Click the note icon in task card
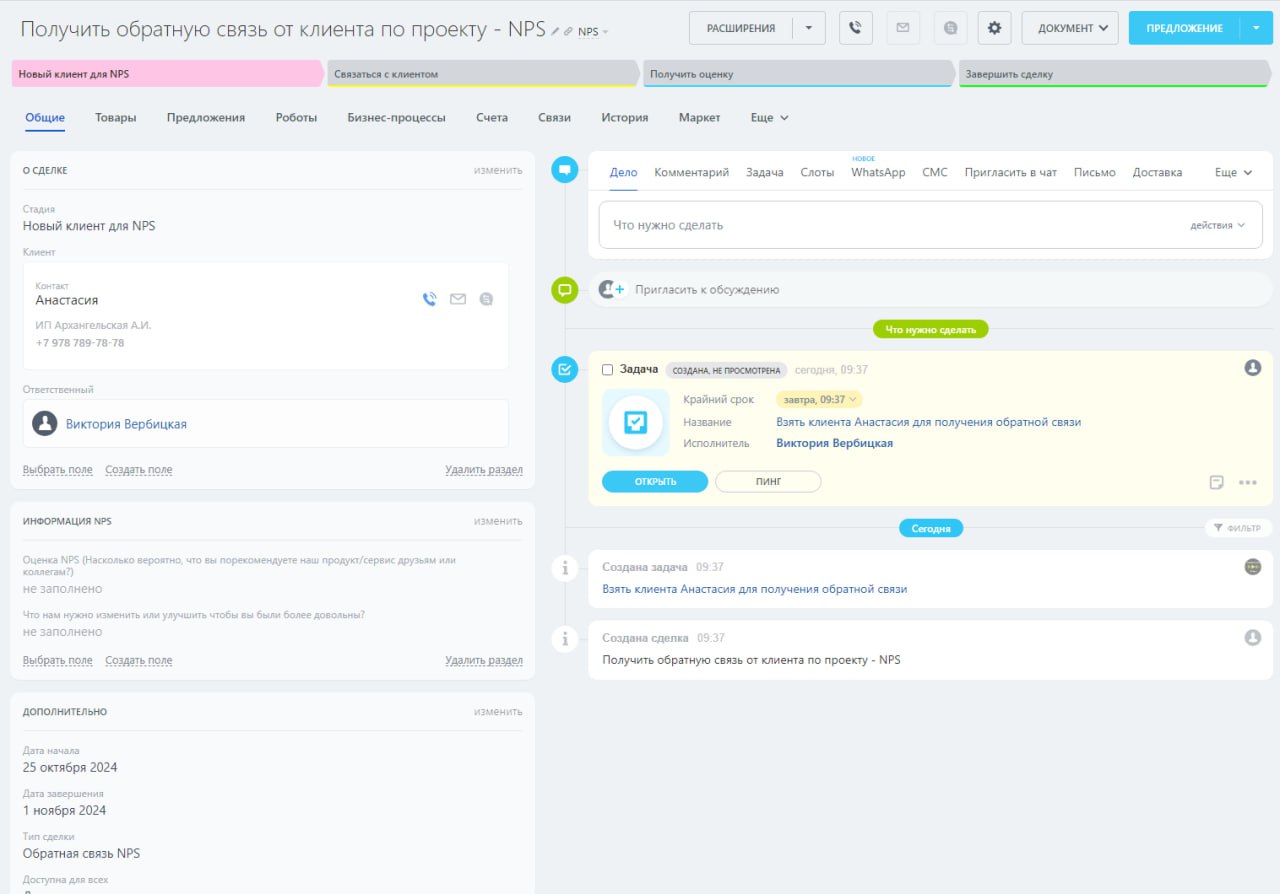The width and height of the screenshot is (1280, 894). pyautogui.click(x=1216, y=482)
